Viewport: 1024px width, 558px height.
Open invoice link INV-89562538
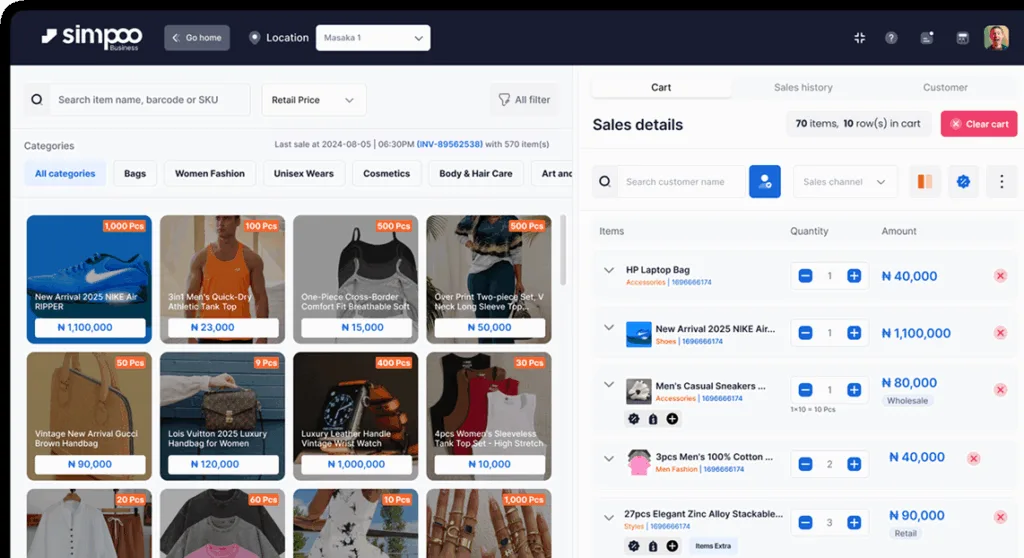449,144
